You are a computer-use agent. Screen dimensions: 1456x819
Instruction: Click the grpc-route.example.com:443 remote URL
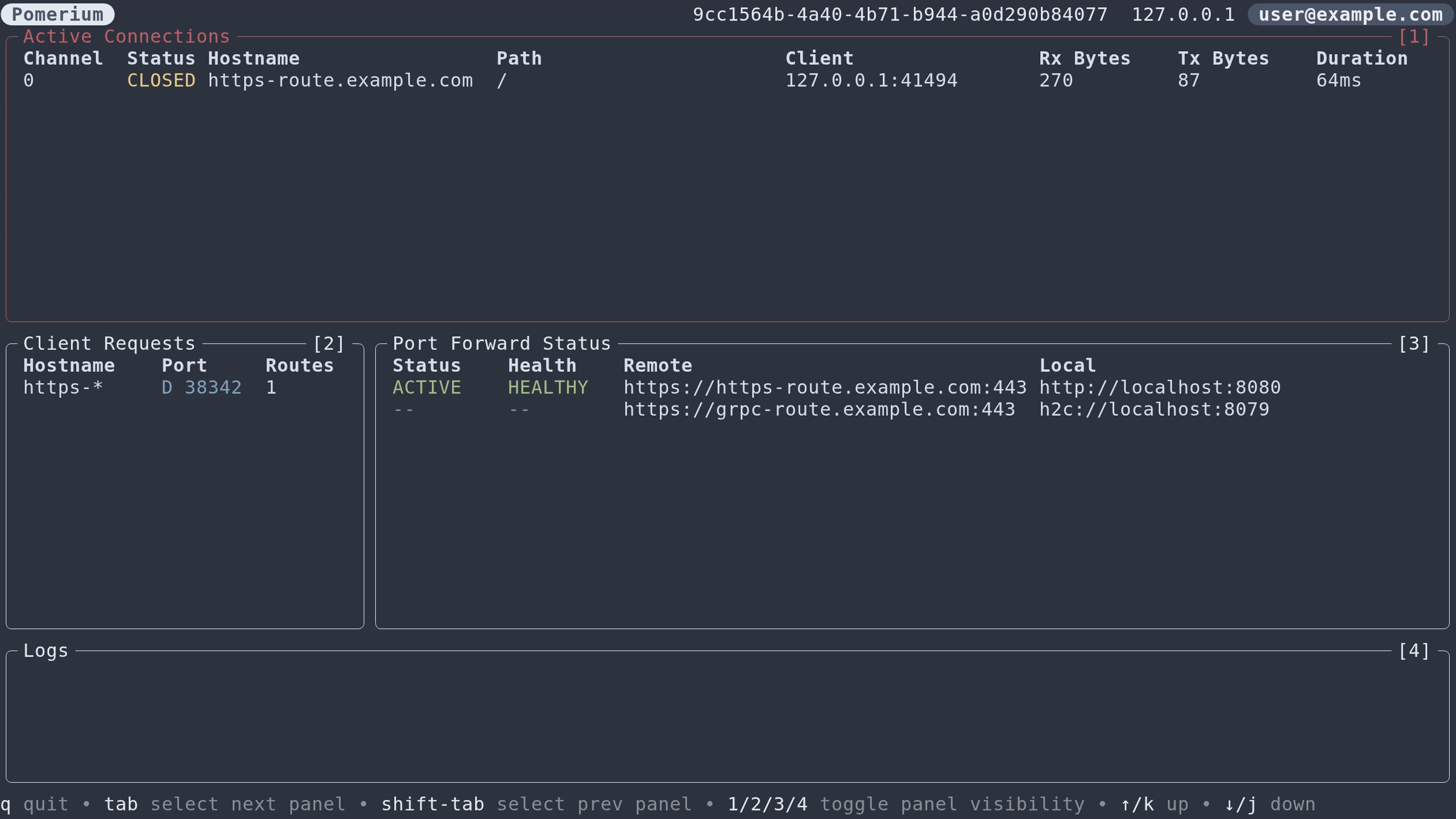[819, 409]
